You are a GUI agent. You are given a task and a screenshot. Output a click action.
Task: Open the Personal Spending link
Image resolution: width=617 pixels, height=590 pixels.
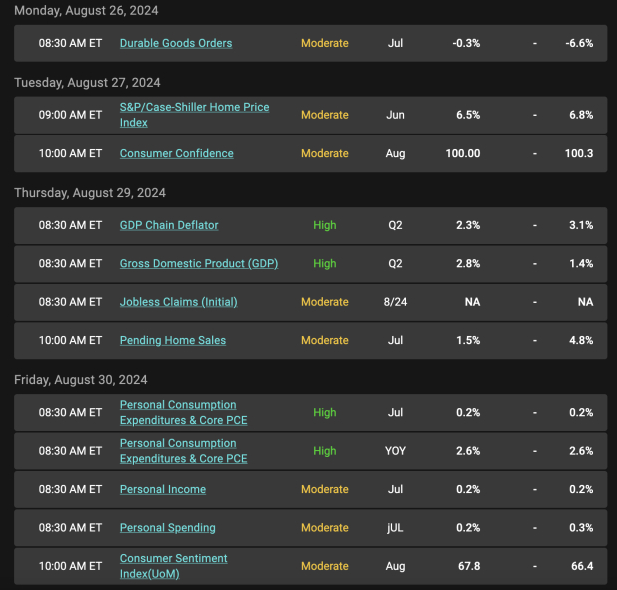168,528
